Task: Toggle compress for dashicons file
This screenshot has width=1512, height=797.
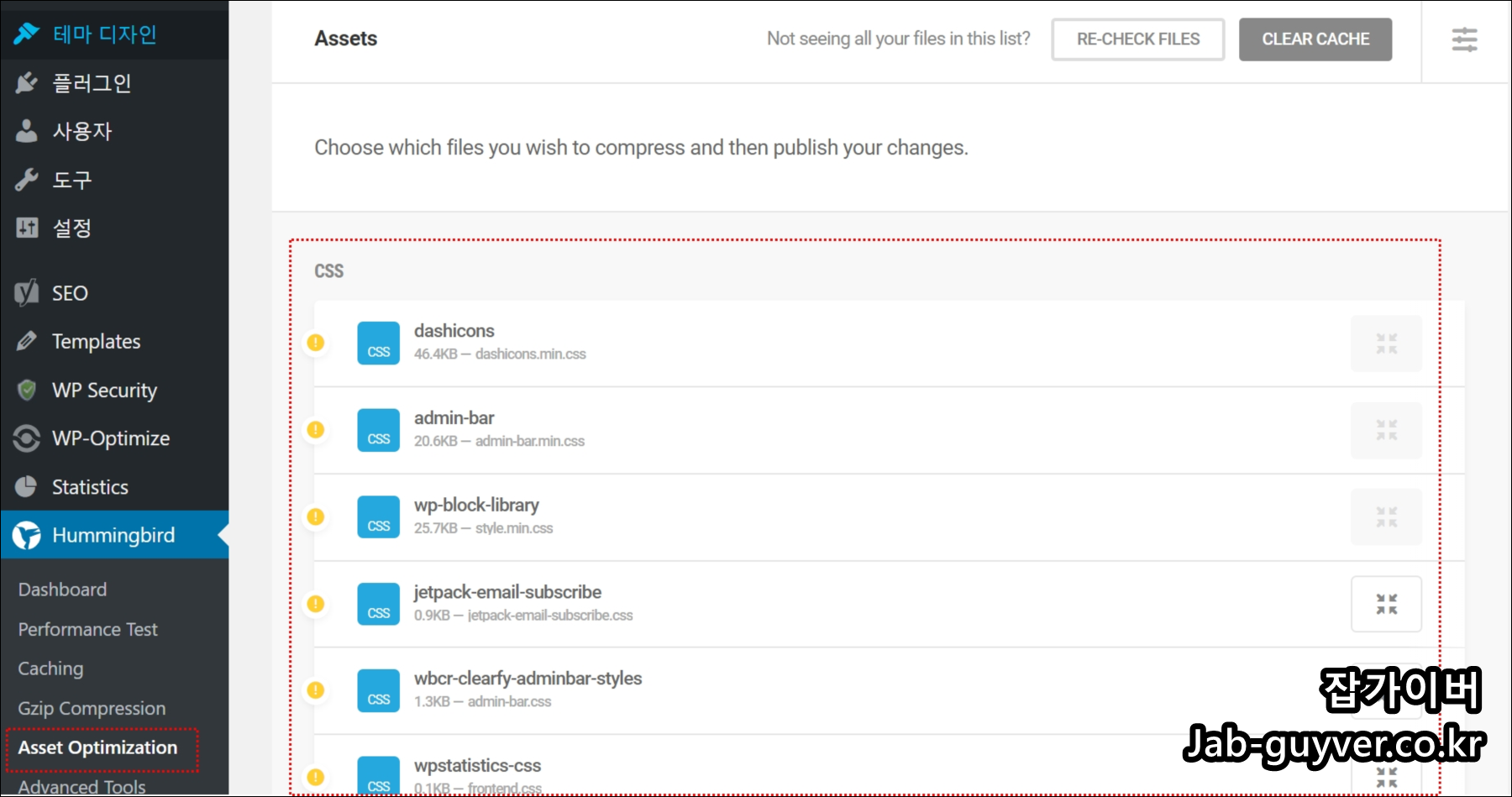Action: click(1386, 343)
